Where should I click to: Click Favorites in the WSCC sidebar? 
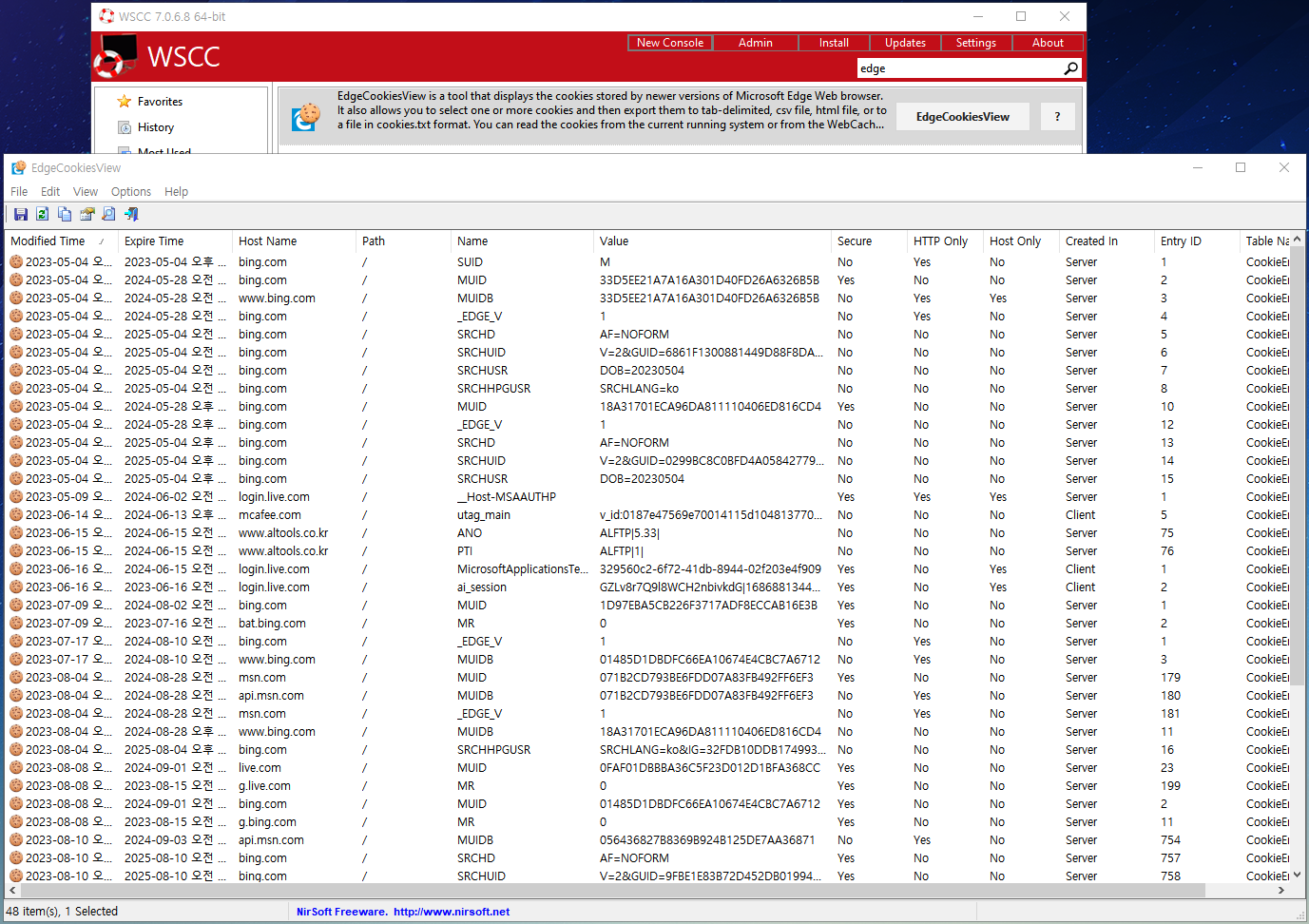[x=160, y=102]
